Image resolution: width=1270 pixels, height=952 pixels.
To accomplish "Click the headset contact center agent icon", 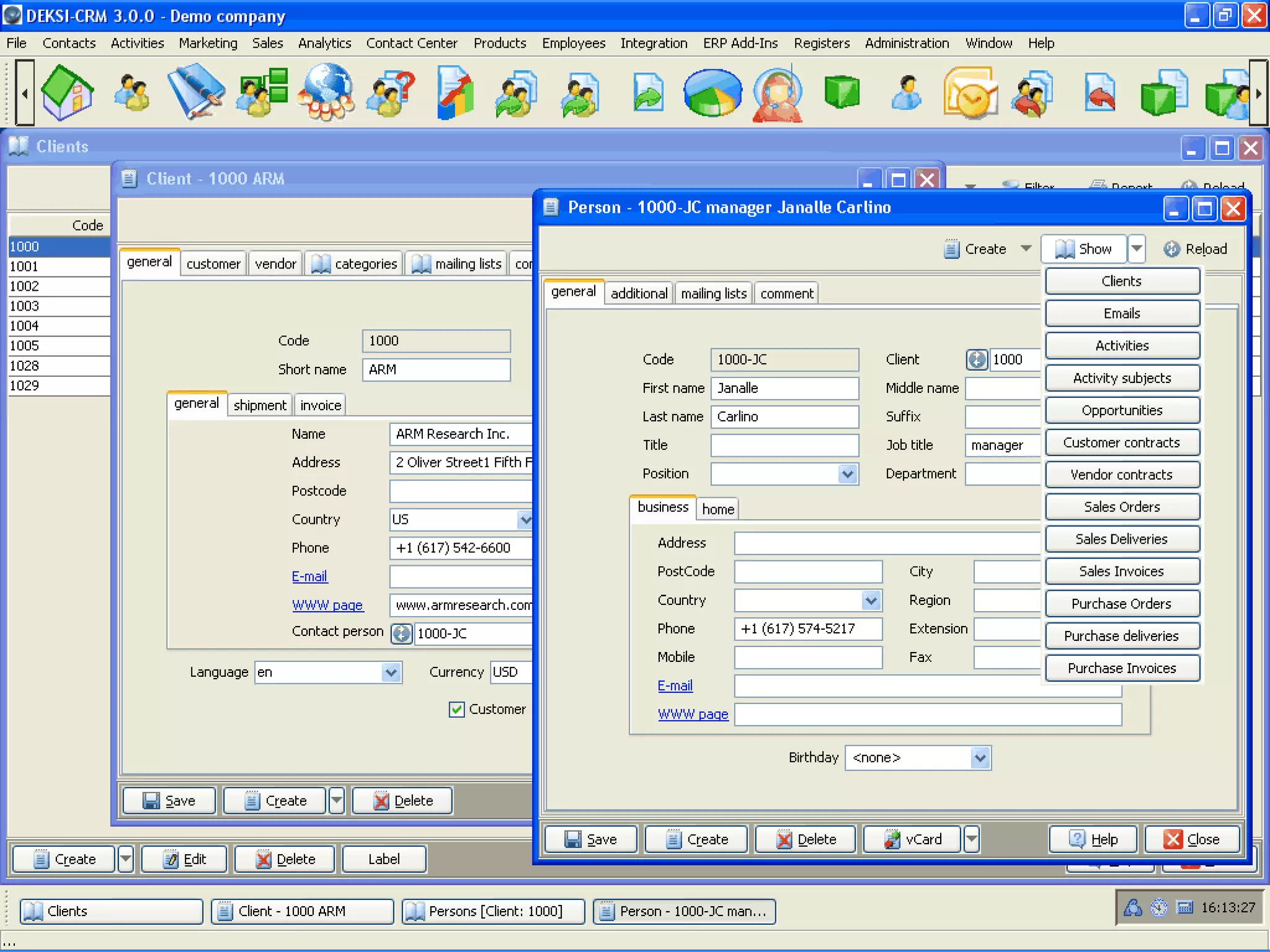I will click(777, 93).
